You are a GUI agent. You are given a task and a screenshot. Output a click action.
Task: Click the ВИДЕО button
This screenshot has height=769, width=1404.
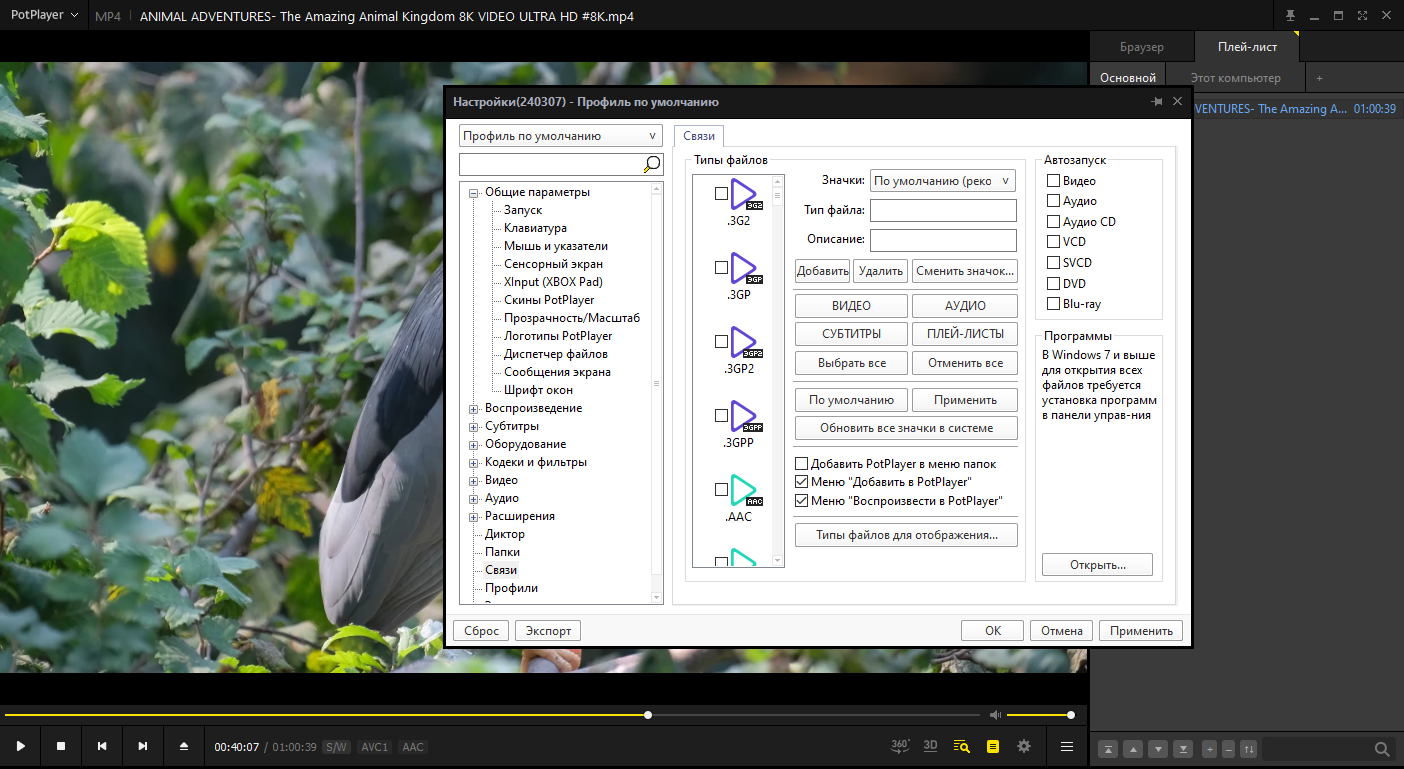coord(851,306)
